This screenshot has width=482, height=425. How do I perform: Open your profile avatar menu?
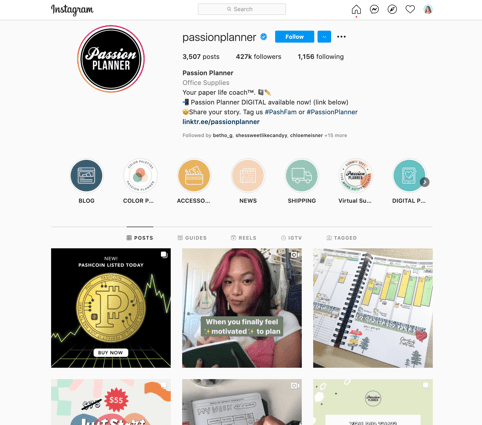[x=428, y=9]
